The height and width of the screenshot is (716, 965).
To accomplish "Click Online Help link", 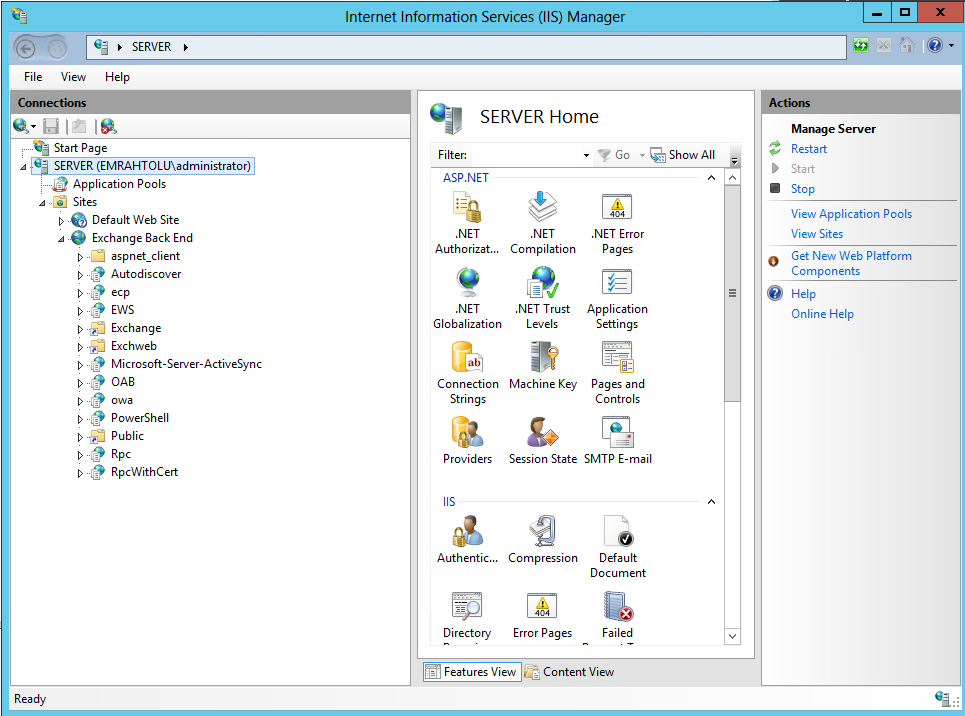I will (x=822, y=314).
